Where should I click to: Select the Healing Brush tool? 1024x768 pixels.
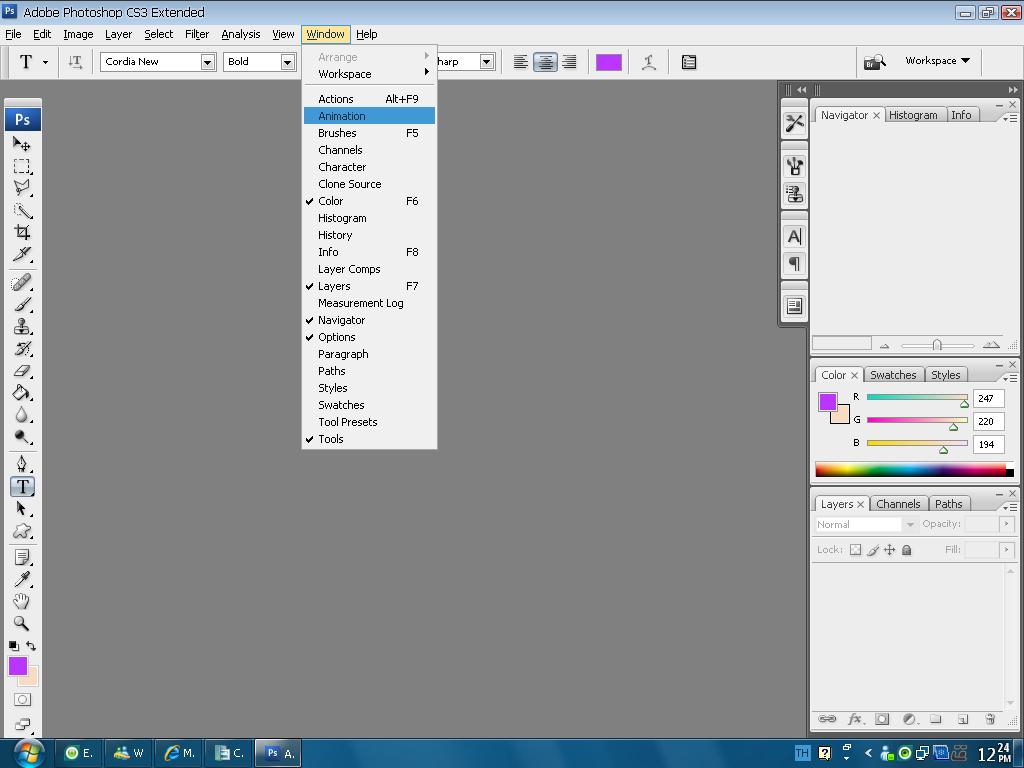point(22,283)
